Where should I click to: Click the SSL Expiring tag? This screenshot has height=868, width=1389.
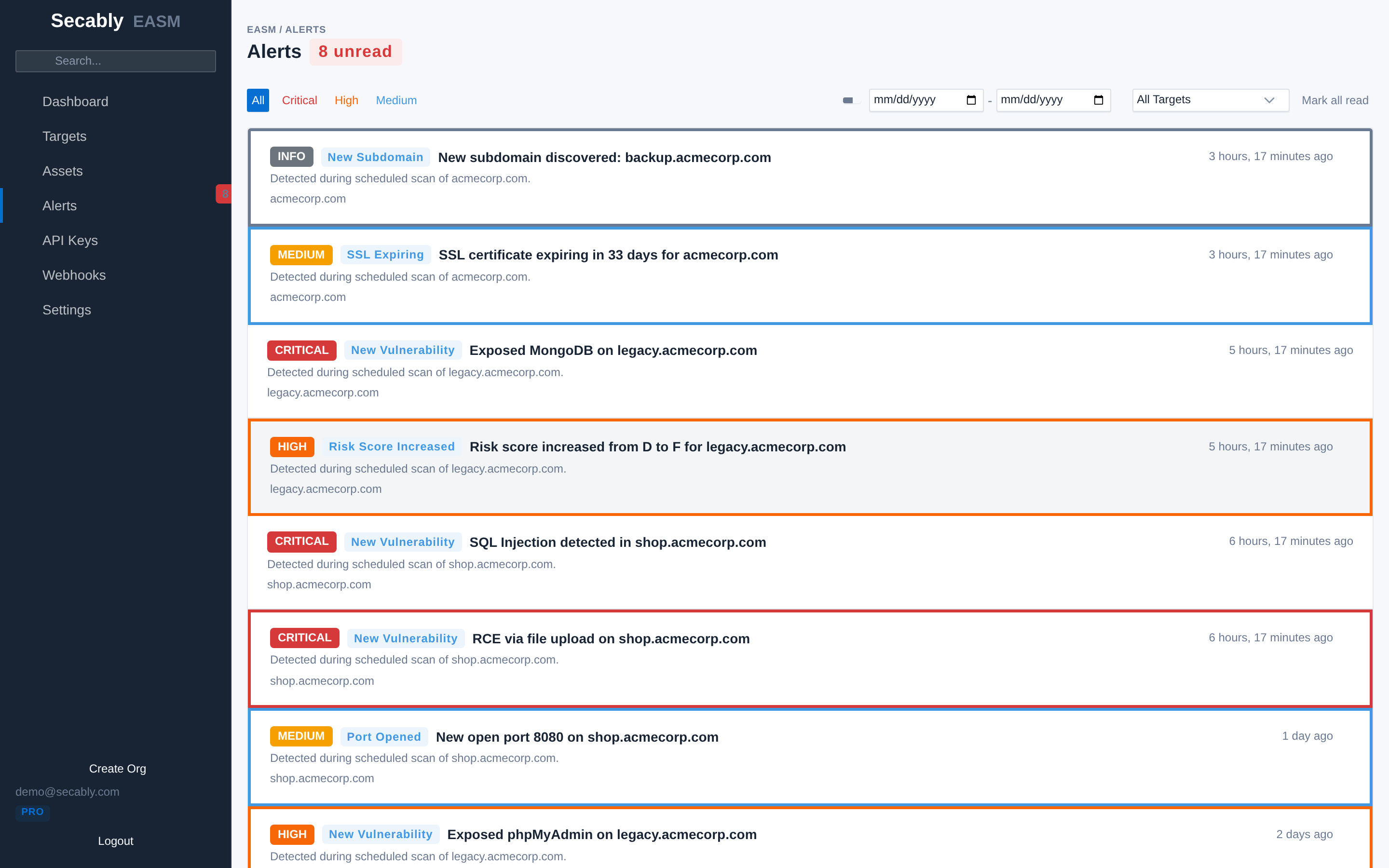click(x=385, y=254)
